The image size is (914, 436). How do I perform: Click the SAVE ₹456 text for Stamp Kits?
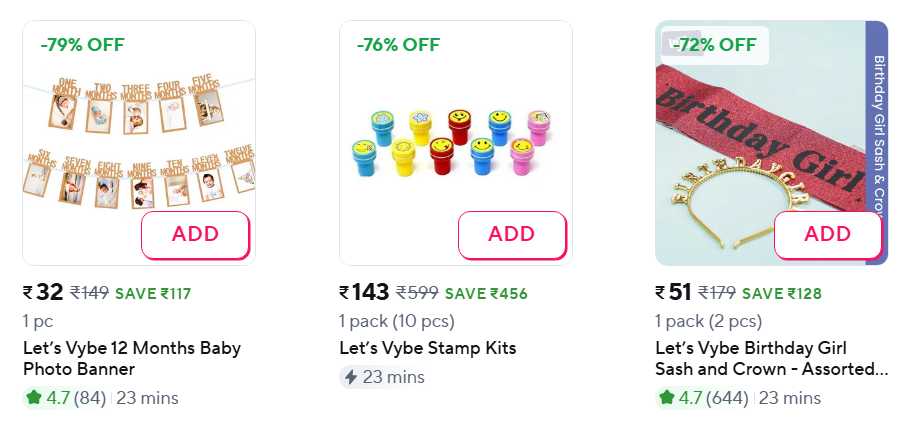(486, 293)
